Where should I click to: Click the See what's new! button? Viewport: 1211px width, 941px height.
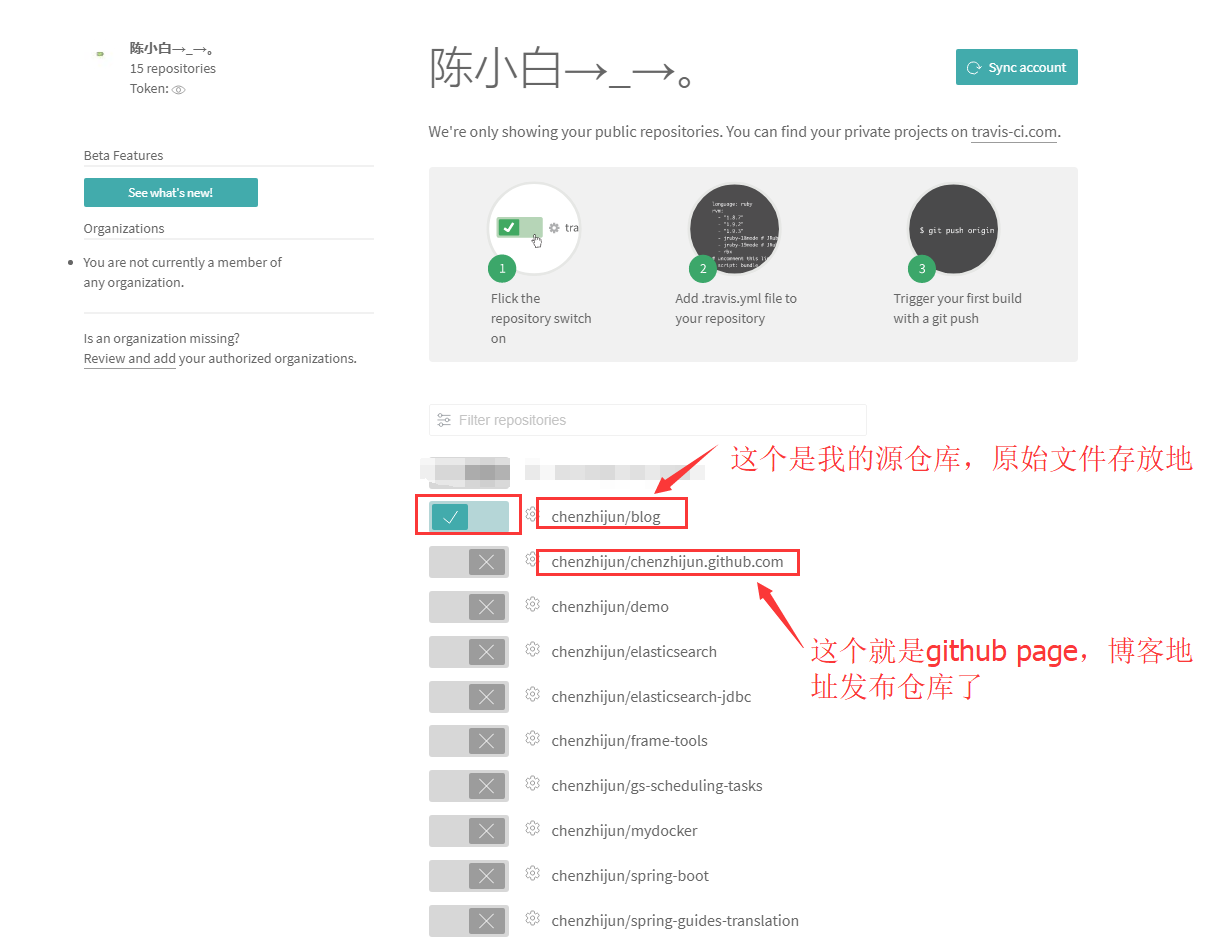tap(170, 193)
